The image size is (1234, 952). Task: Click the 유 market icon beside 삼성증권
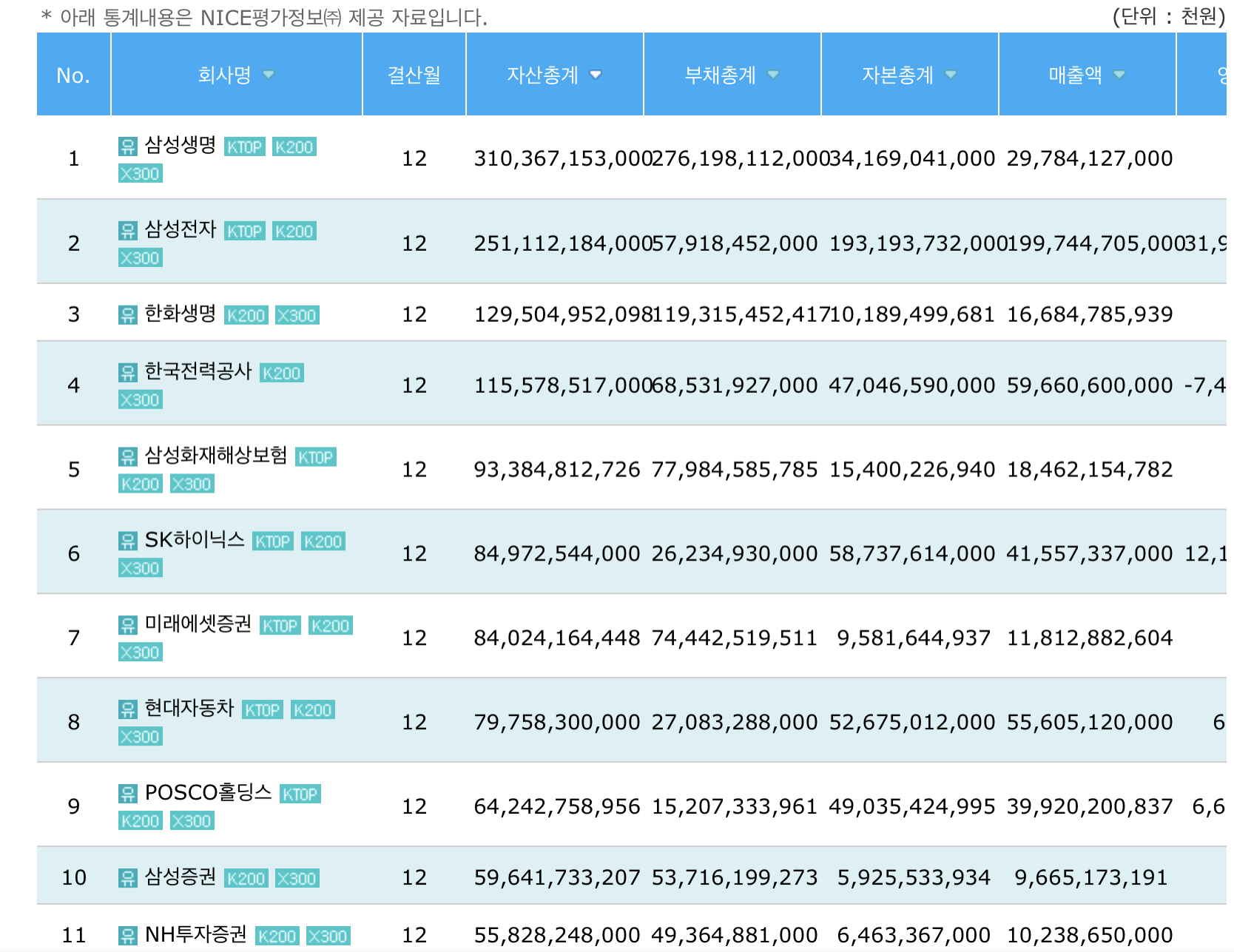click(128, 878)
